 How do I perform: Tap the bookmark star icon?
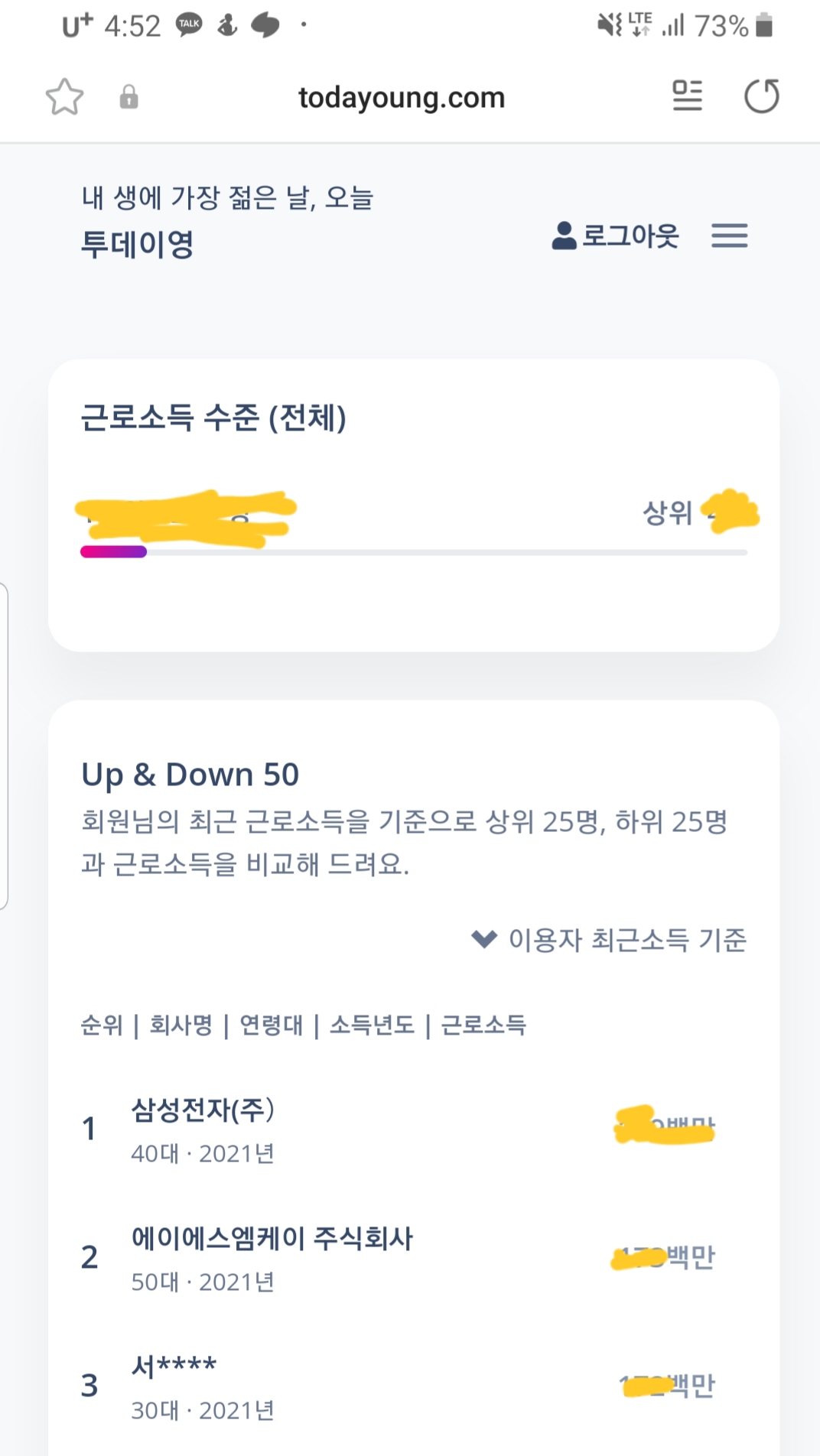coord(64,97)
